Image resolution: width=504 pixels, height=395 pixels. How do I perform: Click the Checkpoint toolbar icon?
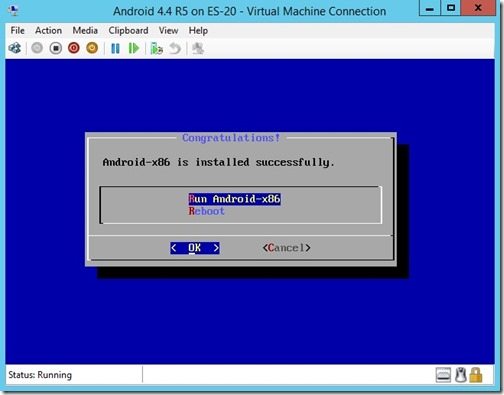(x=156, y=49)
